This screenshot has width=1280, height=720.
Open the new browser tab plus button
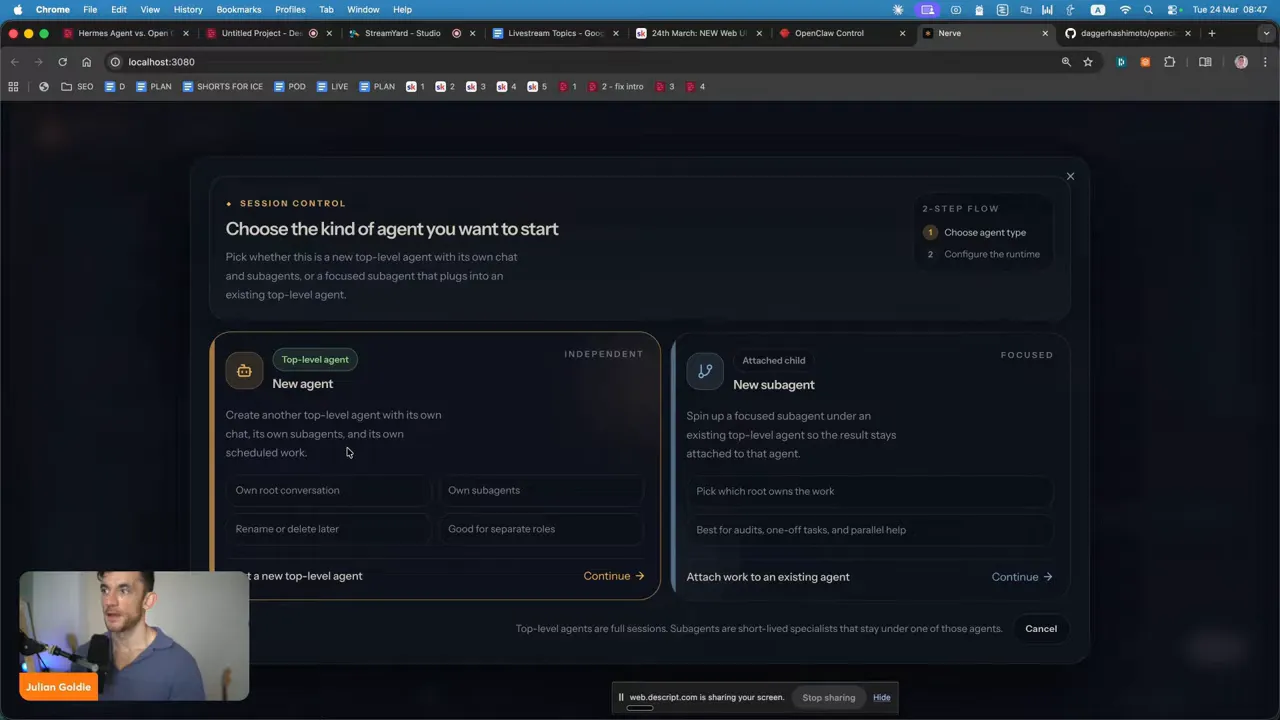(1212, 33)
